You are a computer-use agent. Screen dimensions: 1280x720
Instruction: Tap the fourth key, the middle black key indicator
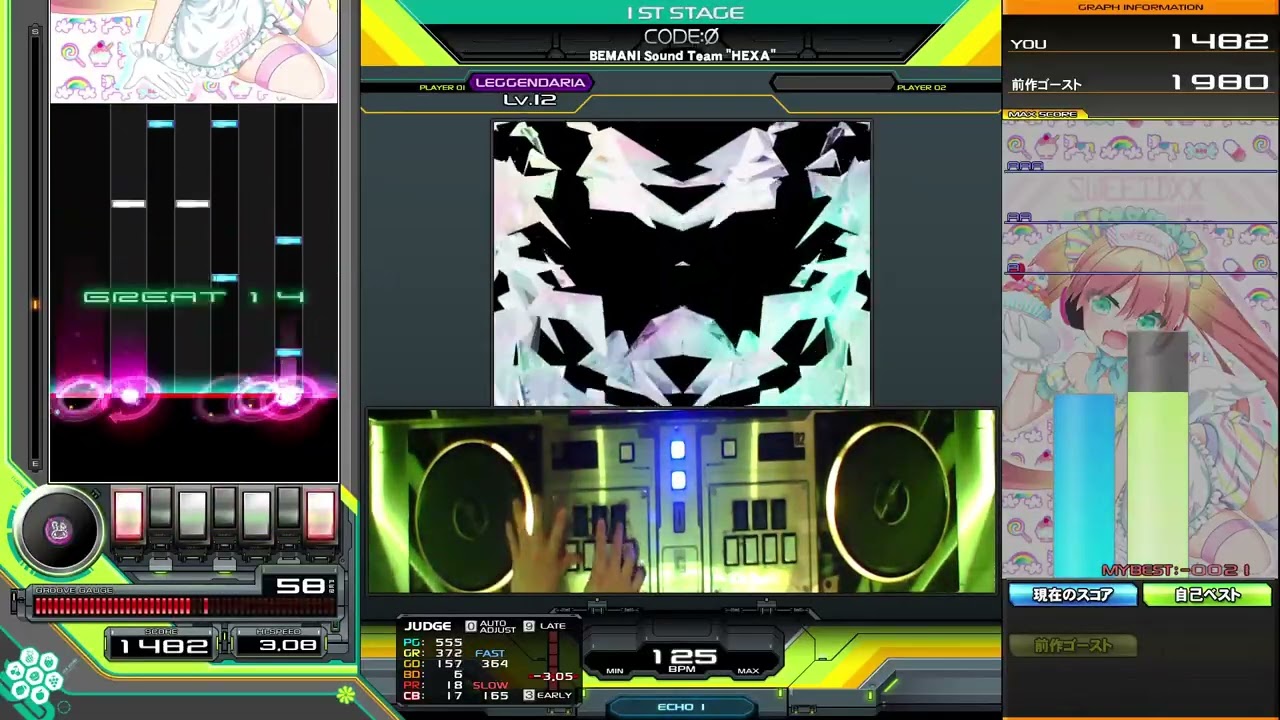tap(225, 508)
